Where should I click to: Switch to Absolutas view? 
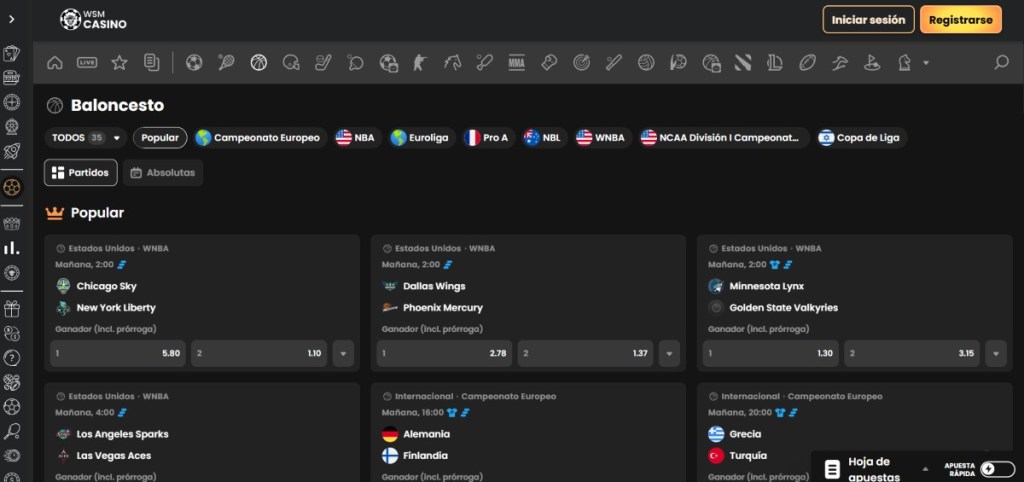[163, 172]
